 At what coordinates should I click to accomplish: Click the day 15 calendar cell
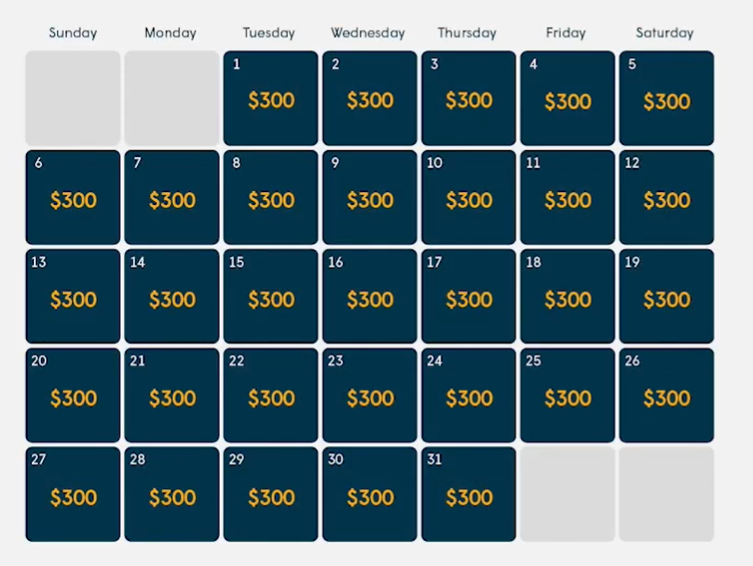pyautogui.click(x=271, y=296)
